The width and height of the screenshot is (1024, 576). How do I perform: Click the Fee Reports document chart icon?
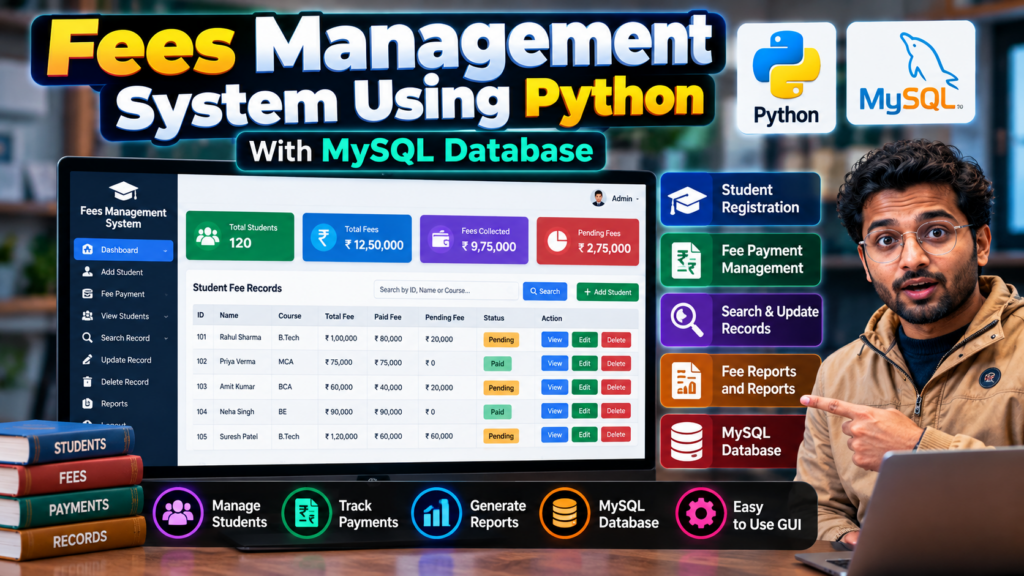point(686,381)
